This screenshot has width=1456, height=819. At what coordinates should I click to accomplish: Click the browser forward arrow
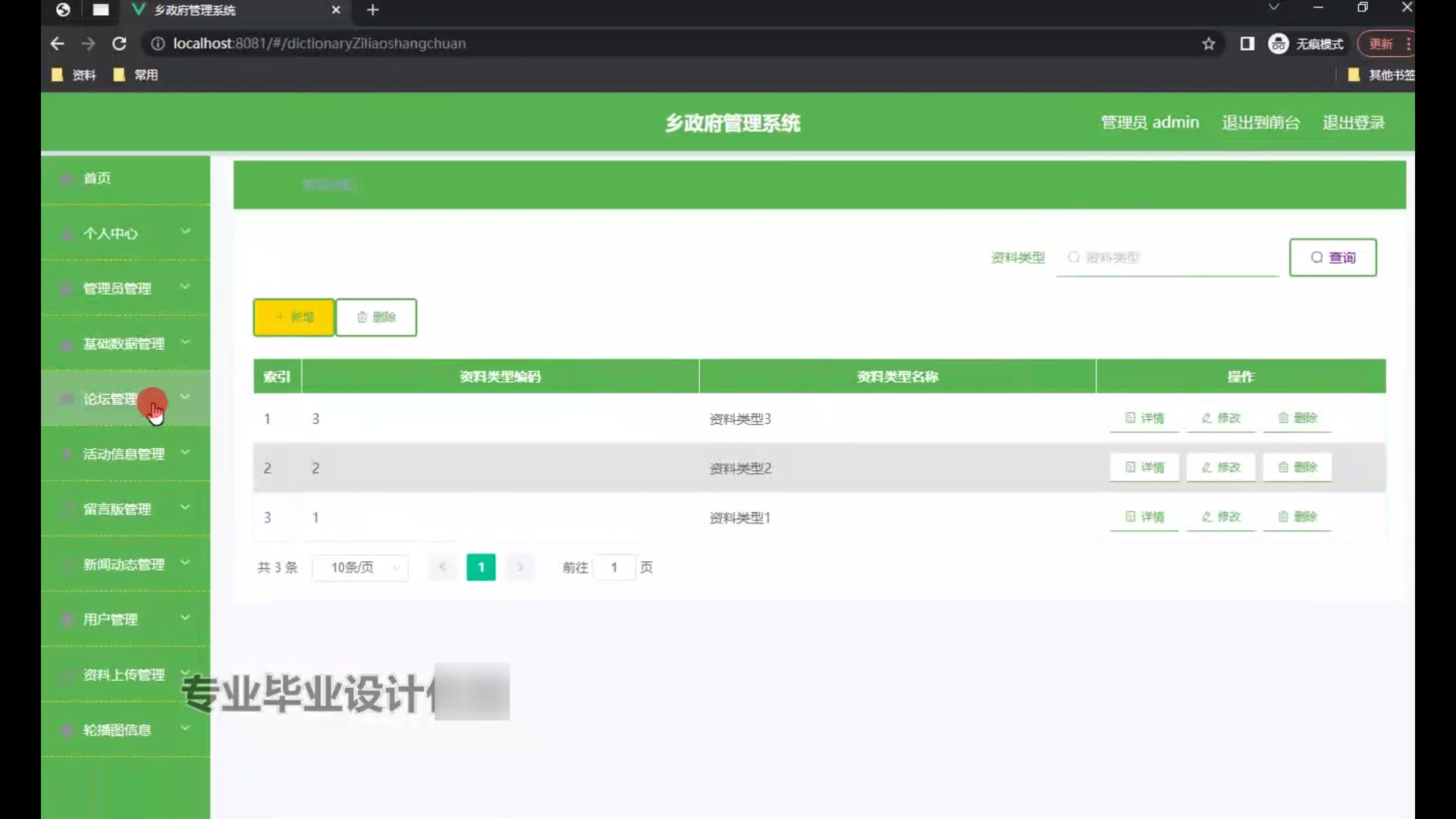tap(88, 43)
